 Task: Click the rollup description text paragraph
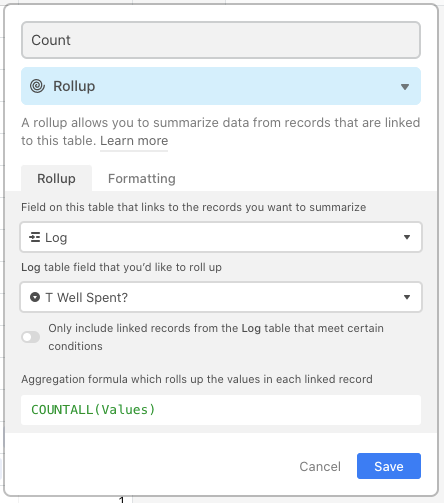(x=221, y=132)
